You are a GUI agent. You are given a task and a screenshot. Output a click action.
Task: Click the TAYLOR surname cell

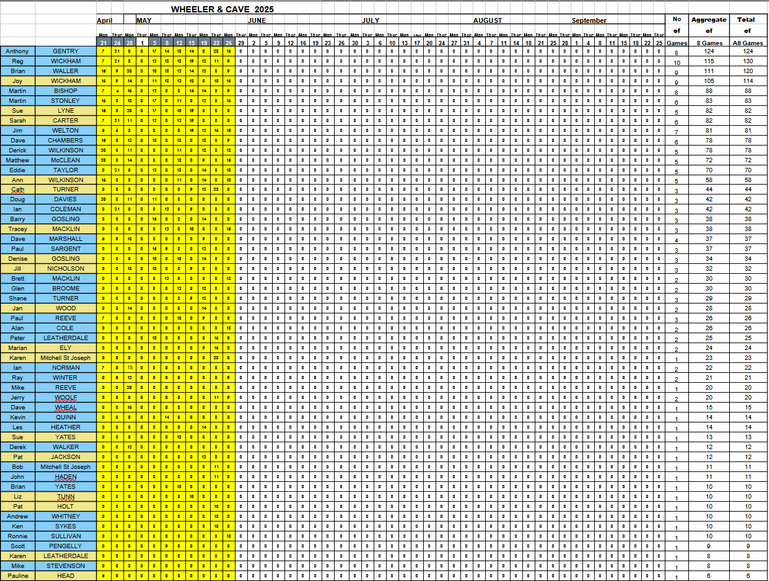click(x=66, y=170)
